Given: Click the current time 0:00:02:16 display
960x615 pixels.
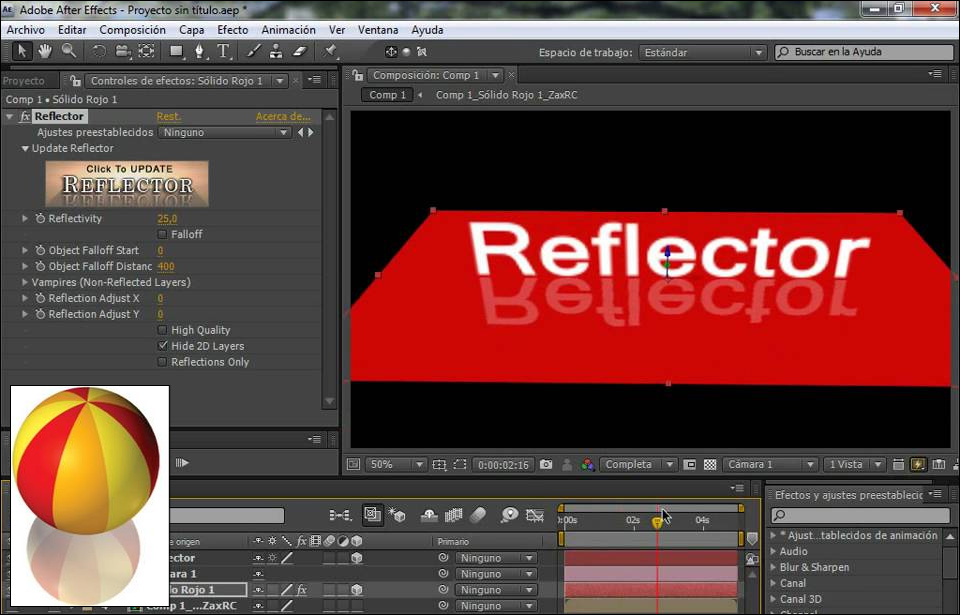Looking at the screenshot, I should point(503,465).
